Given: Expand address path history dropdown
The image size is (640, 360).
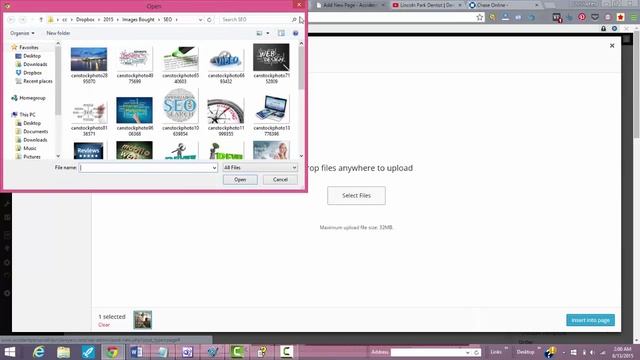Looking at the screenshot, I should pos(200,20).
